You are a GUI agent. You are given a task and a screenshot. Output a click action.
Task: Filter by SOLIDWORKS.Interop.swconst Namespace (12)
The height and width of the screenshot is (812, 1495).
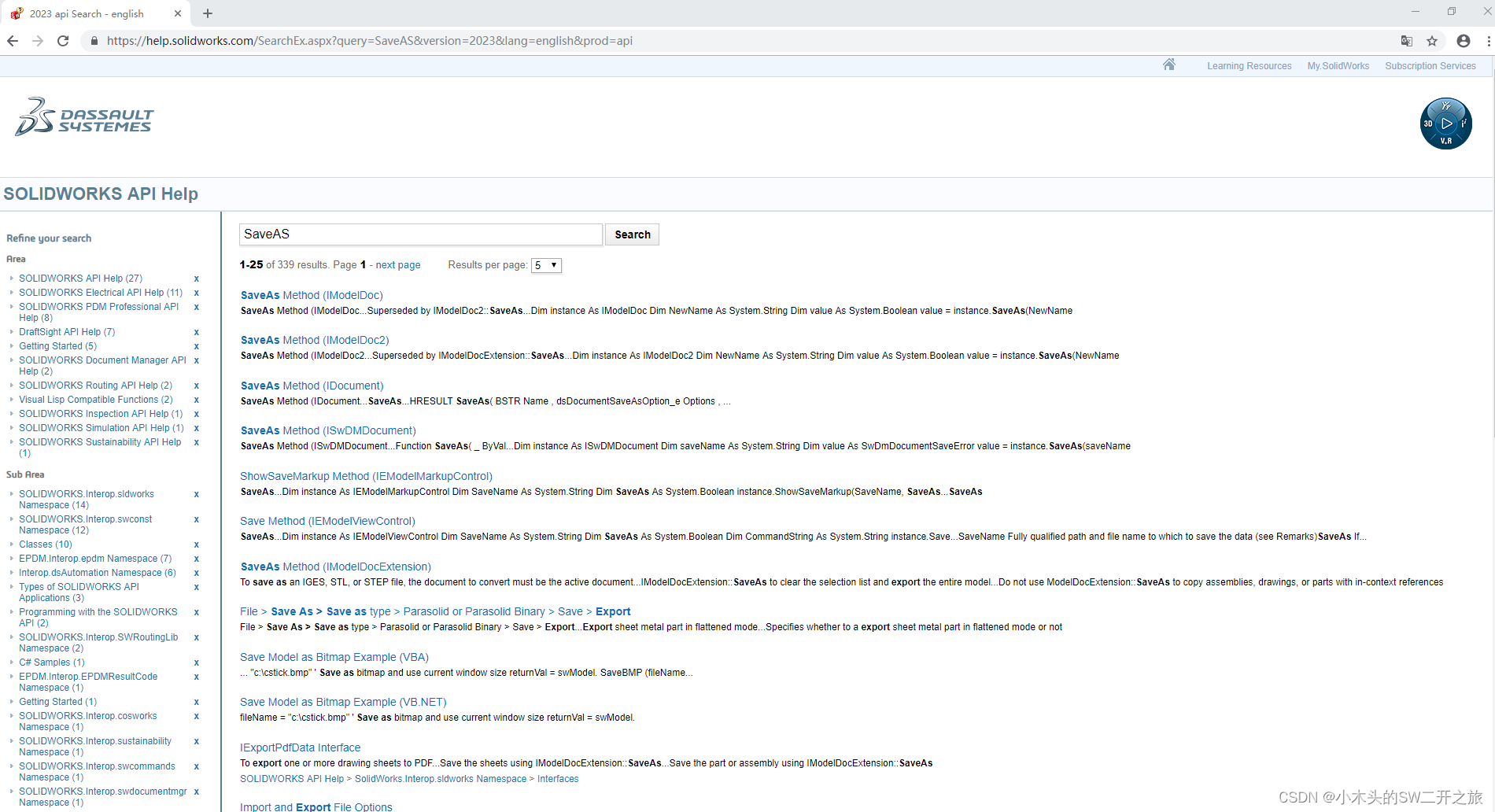pyautogui.click(x=86, y=525)
